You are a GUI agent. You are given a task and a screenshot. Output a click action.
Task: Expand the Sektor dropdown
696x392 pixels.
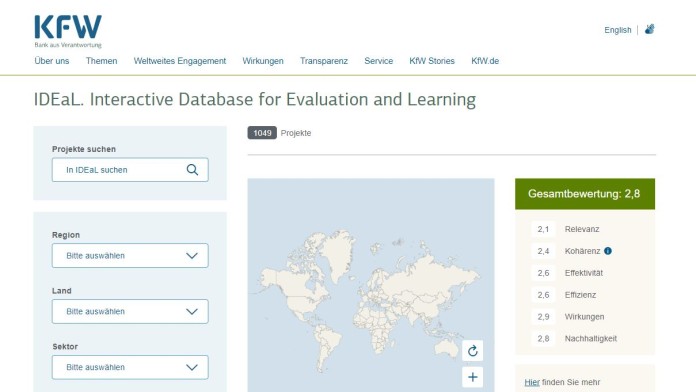point(130,367)
